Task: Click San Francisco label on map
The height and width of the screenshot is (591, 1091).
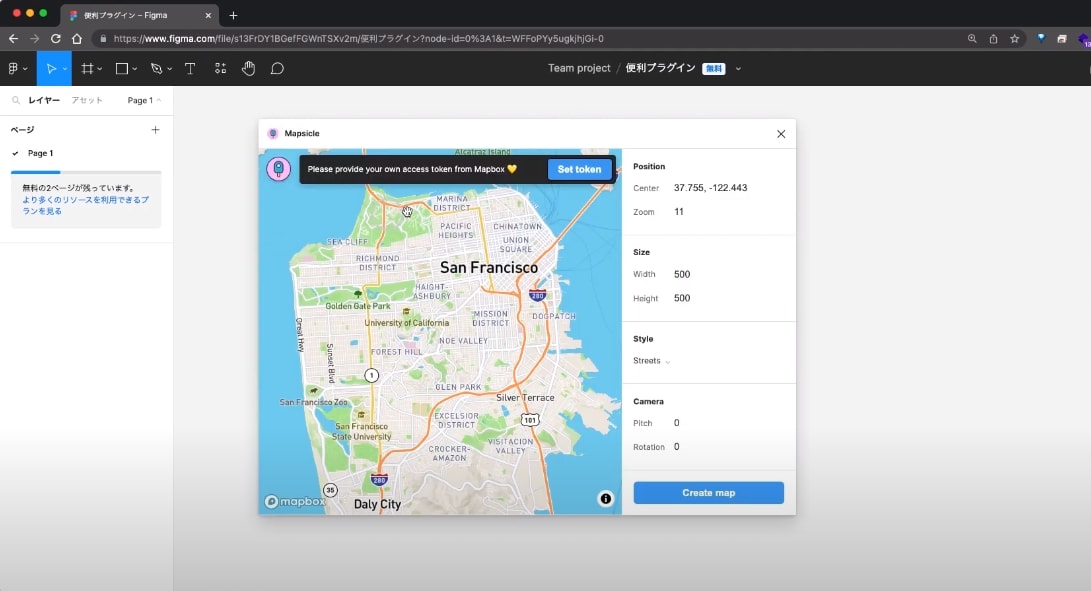Action: click(x=489, y=267)
